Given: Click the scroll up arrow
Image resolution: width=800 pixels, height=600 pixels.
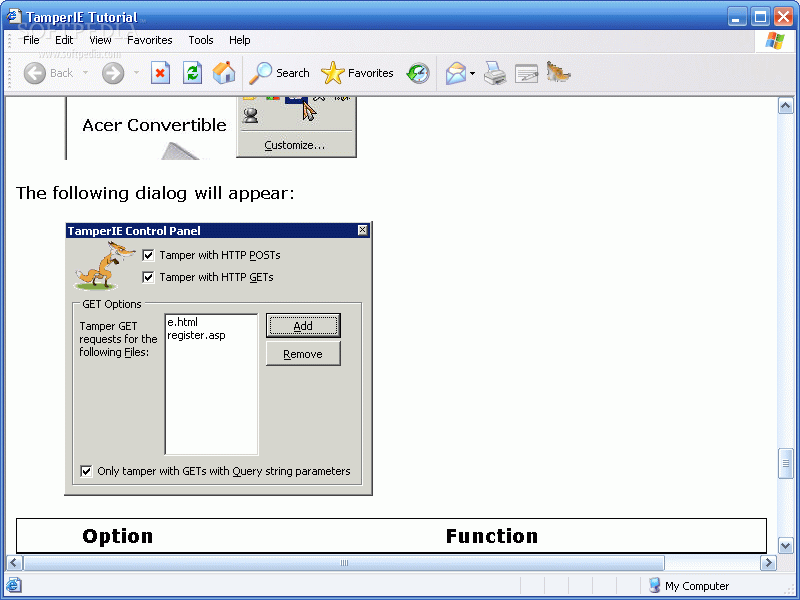Looking at the screenshot, I should pyautogui.click(x=786, y=106).
